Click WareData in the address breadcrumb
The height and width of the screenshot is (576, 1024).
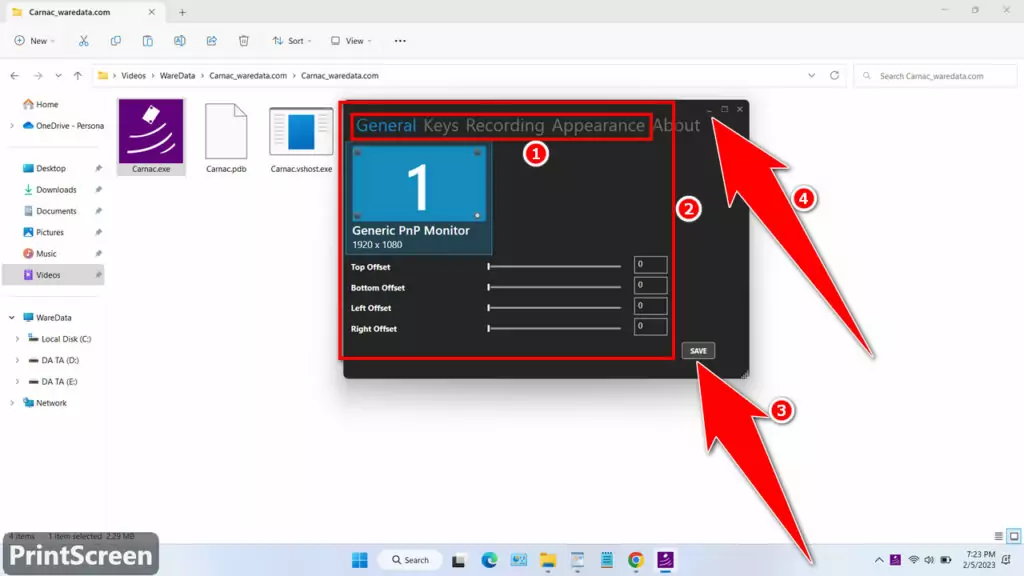click(177, 76)
